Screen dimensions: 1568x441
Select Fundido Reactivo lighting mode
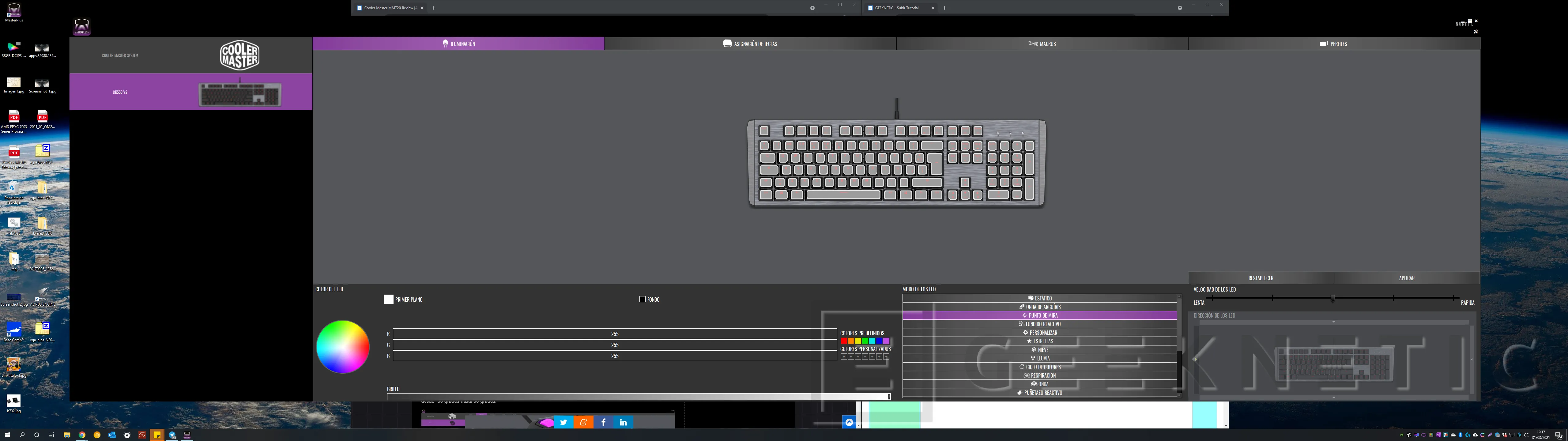tap(1040, 324)
